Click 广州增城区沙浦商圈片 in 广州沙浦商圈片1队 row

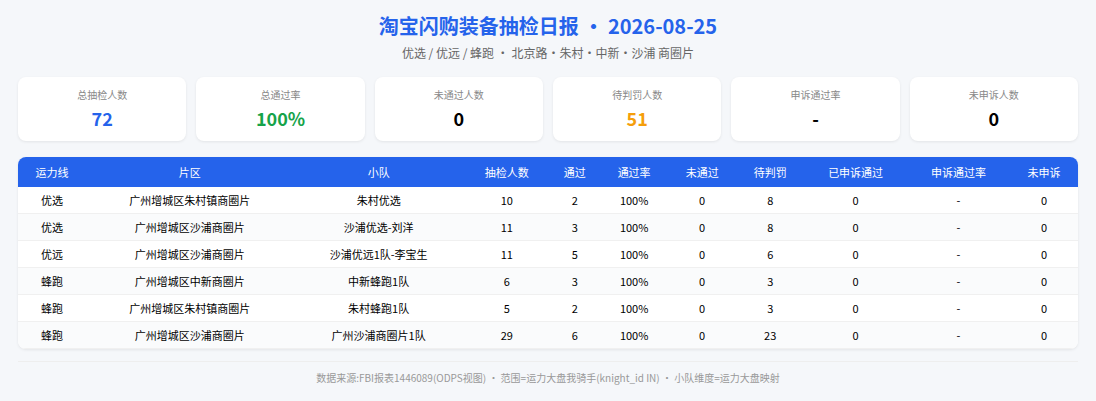189,335
